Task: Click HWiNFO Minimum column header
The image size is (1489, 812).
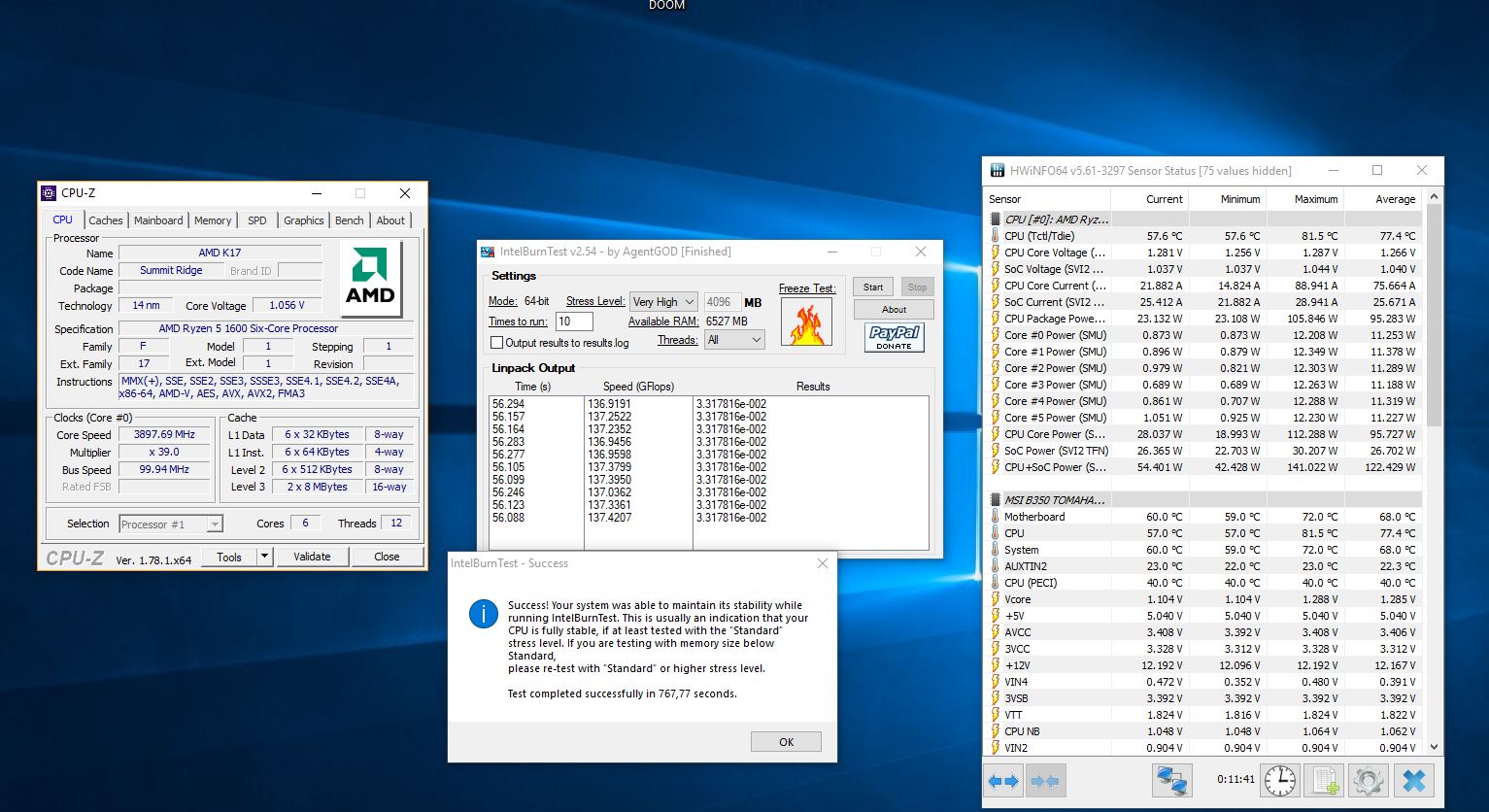Action: pyautogui.click(x=1227, y=199)
